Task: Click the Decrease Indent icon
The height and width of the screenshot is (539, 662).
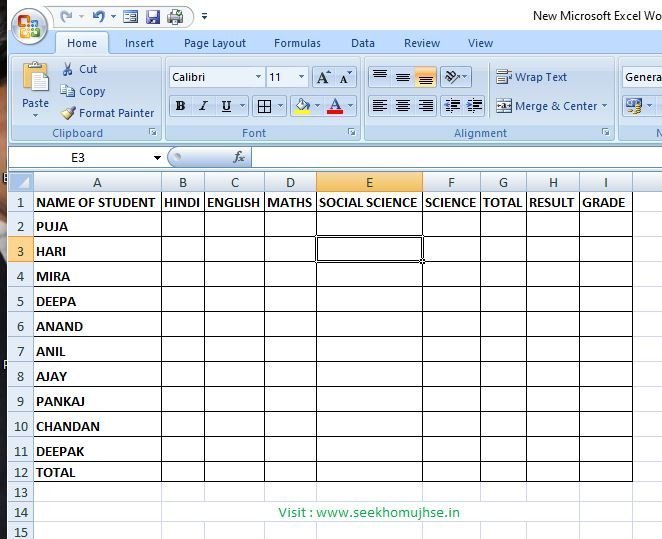Action: (452, 106)
